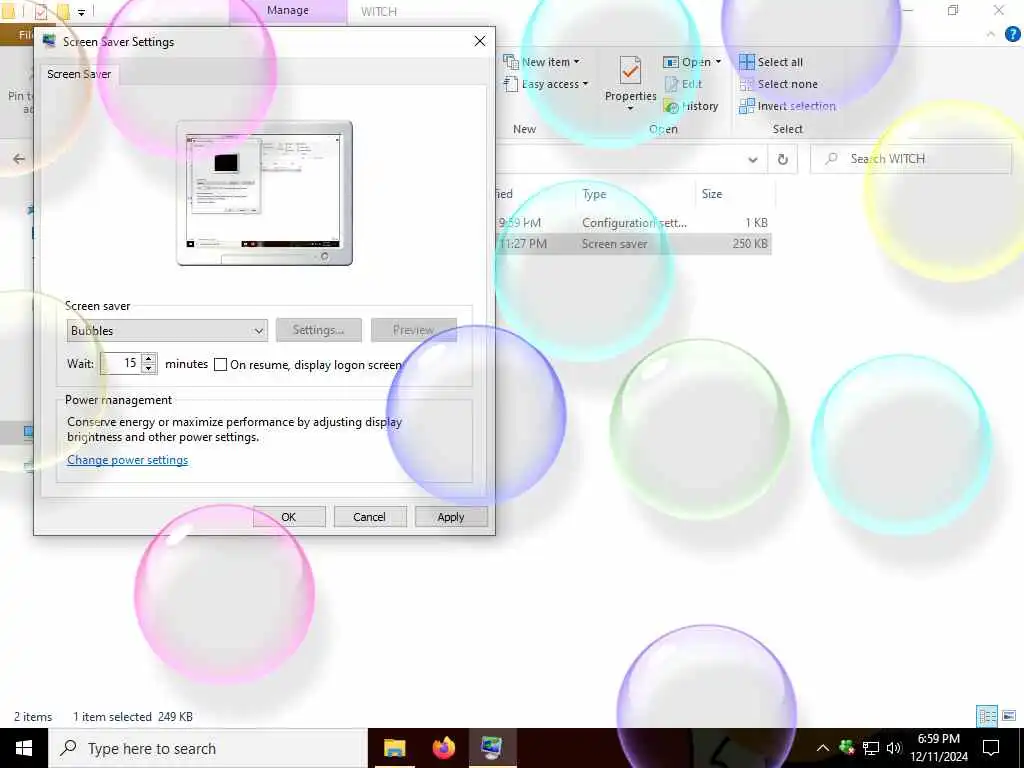Image resolution: width=1024 pixels, height=768 pixels.
Task: Click the network tray icon
Action: (x=871, y=748)
